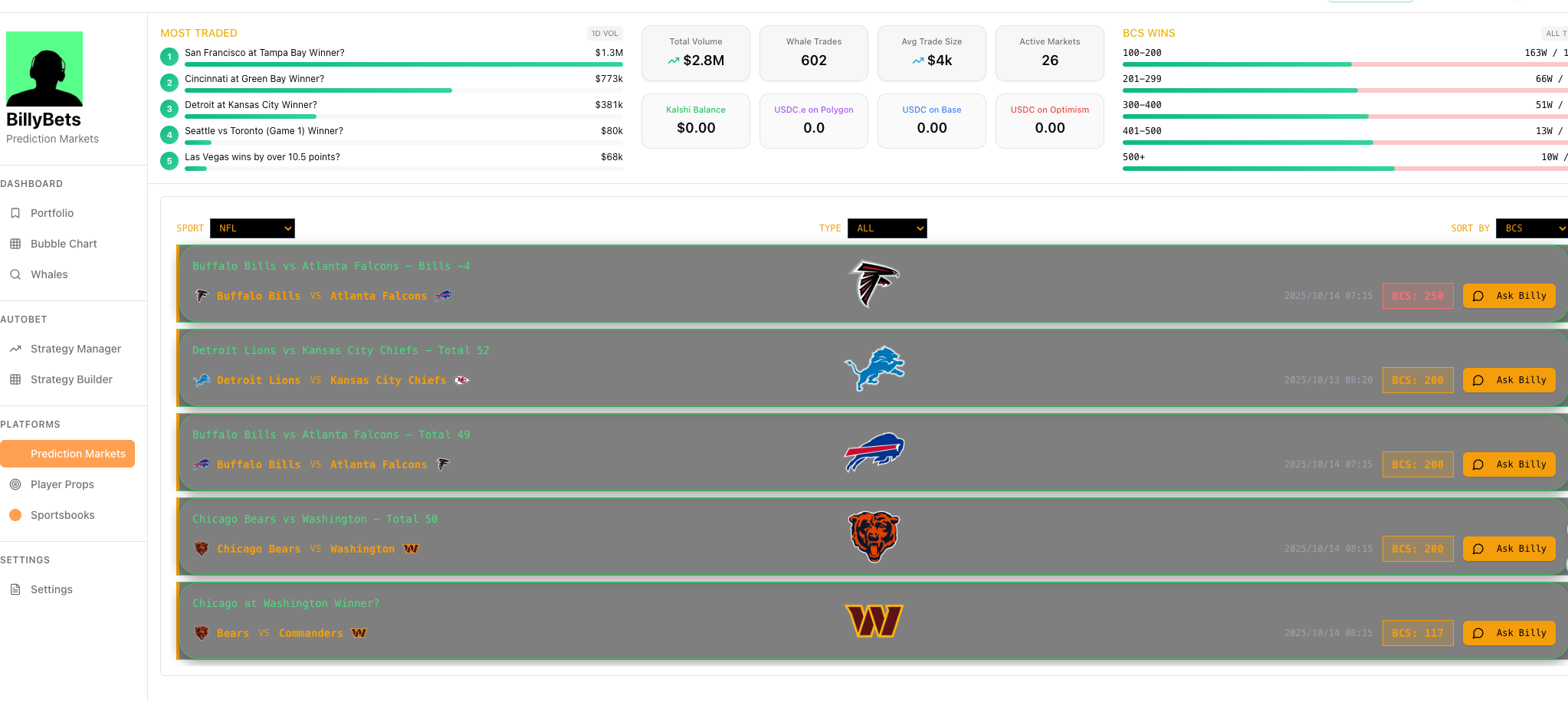
Task: Click the large Detroit Lions logo
Action: coord(874,368)
